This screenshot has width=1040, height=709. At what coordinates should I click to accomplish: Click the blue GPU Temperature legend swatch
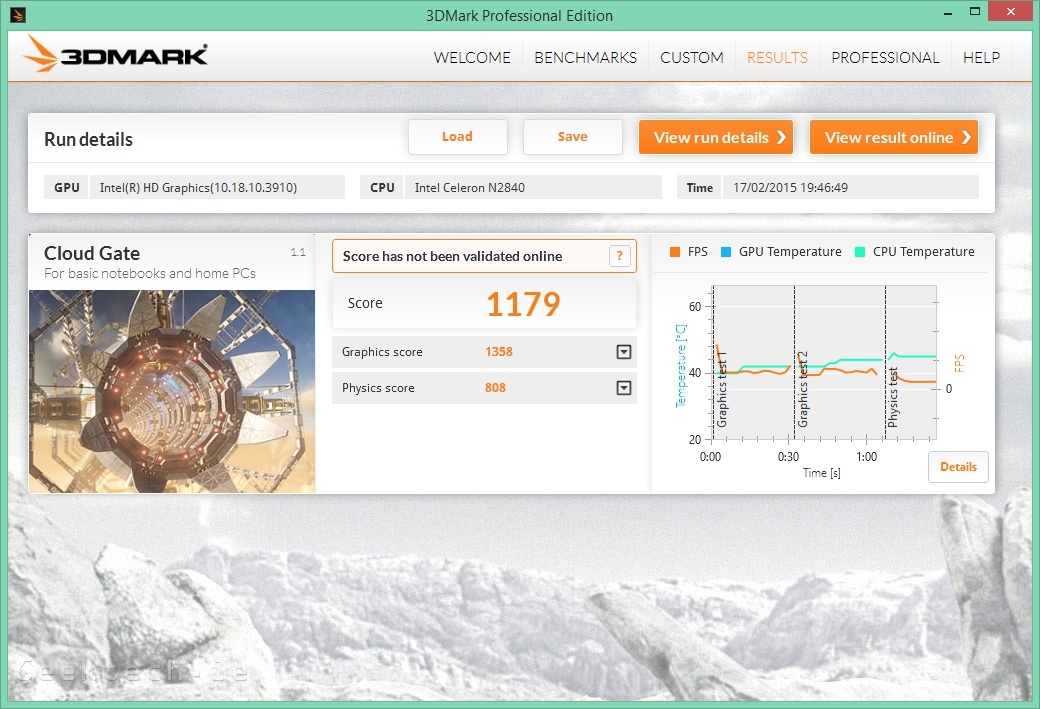coord(726,252)
